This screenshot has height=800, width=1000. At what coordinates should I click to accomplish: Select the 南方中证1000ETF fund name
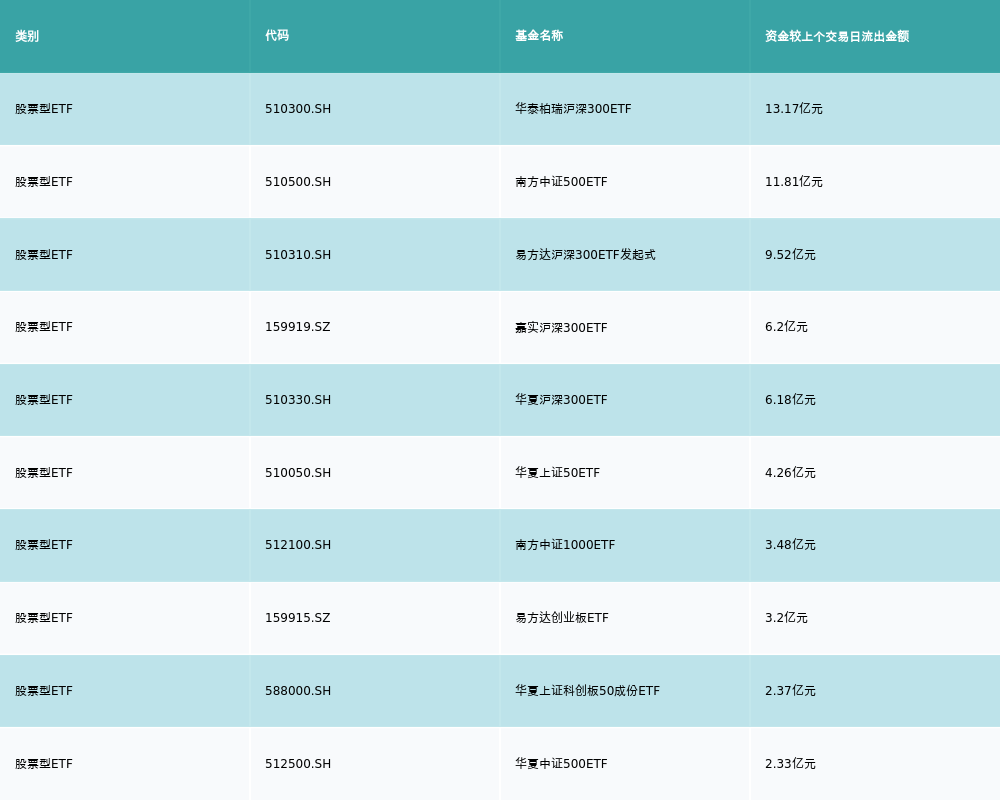[565, 545]
